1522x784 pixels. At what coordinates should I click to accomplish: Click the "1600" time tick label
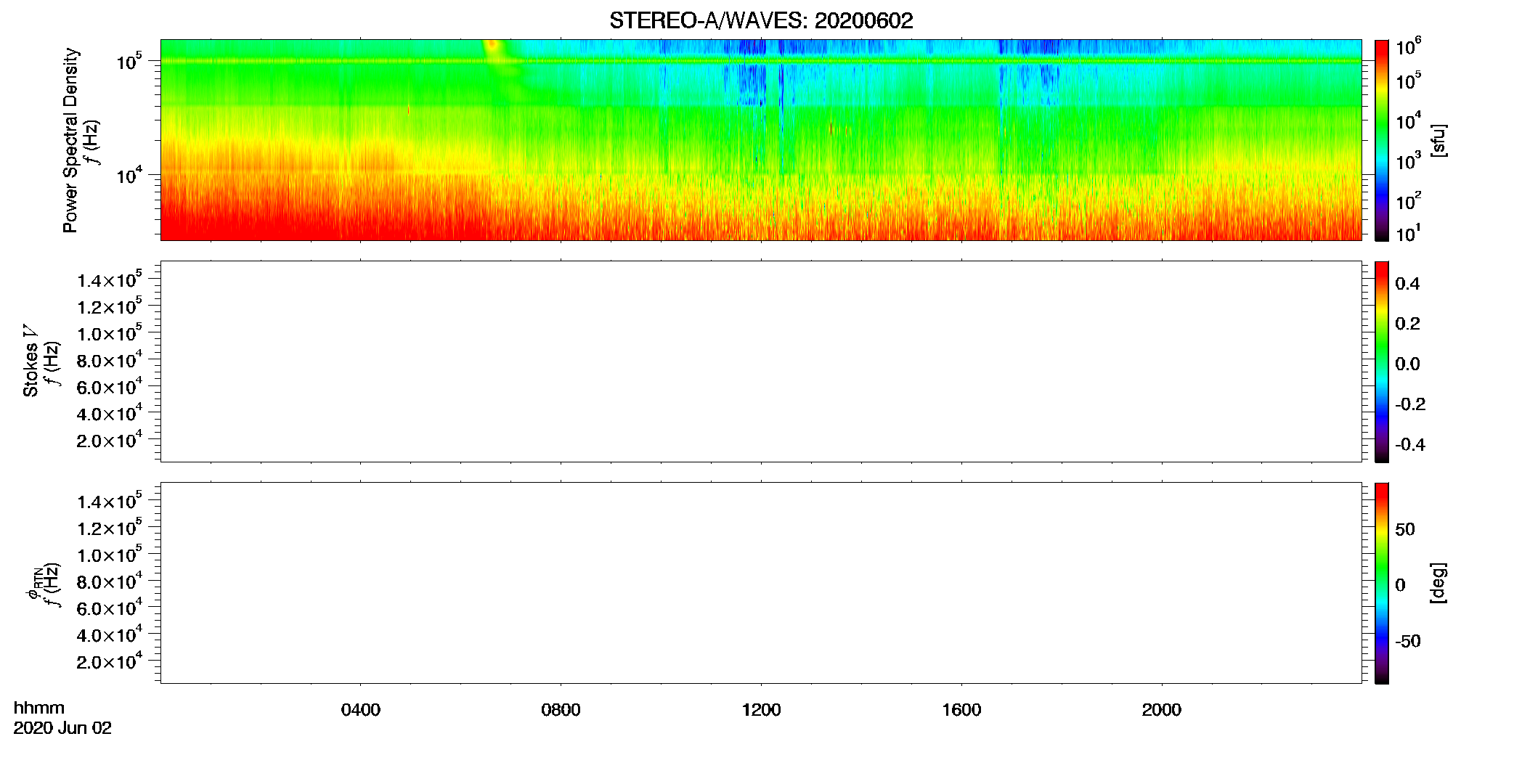(961, 710)
